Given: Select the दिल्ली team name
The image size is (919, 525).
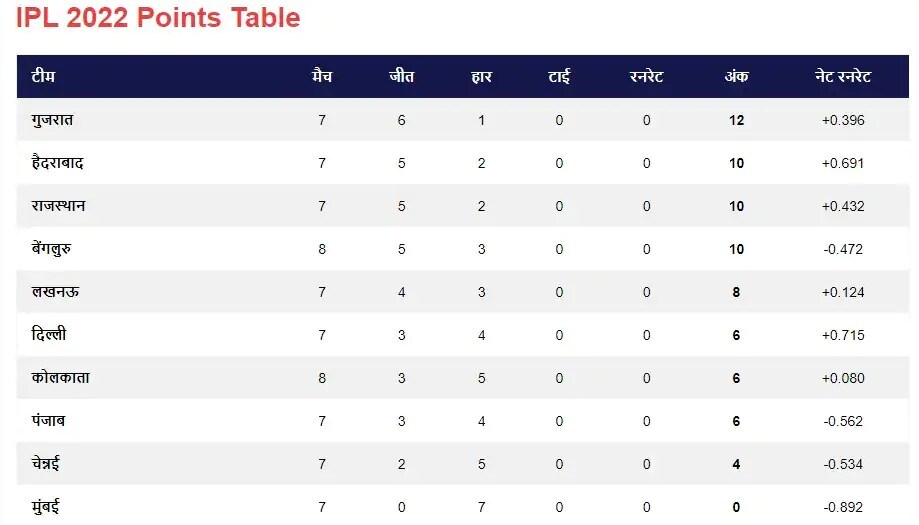Looking at the screenshot, I should pos(49,335).
